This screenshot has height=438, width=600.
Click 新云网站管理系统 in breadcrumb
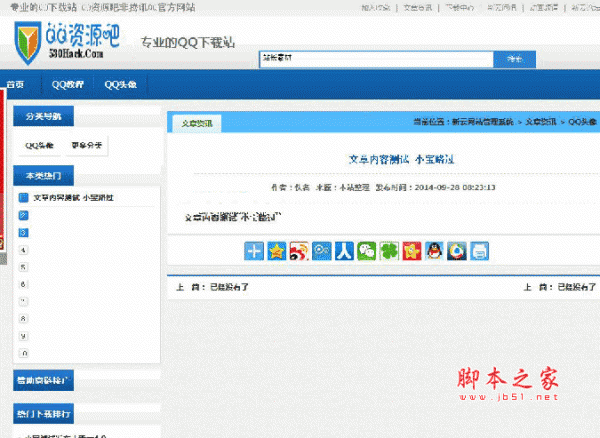[483, 122]
